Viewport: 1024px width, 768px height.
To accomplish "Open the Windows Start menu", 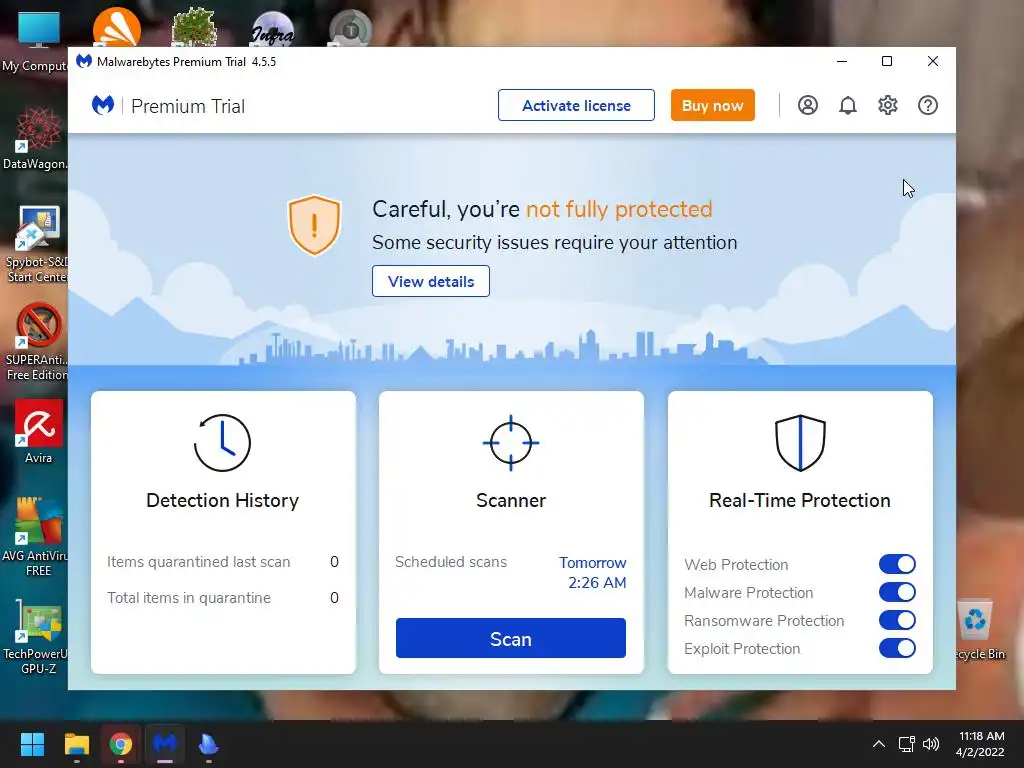I will [32, 744].
